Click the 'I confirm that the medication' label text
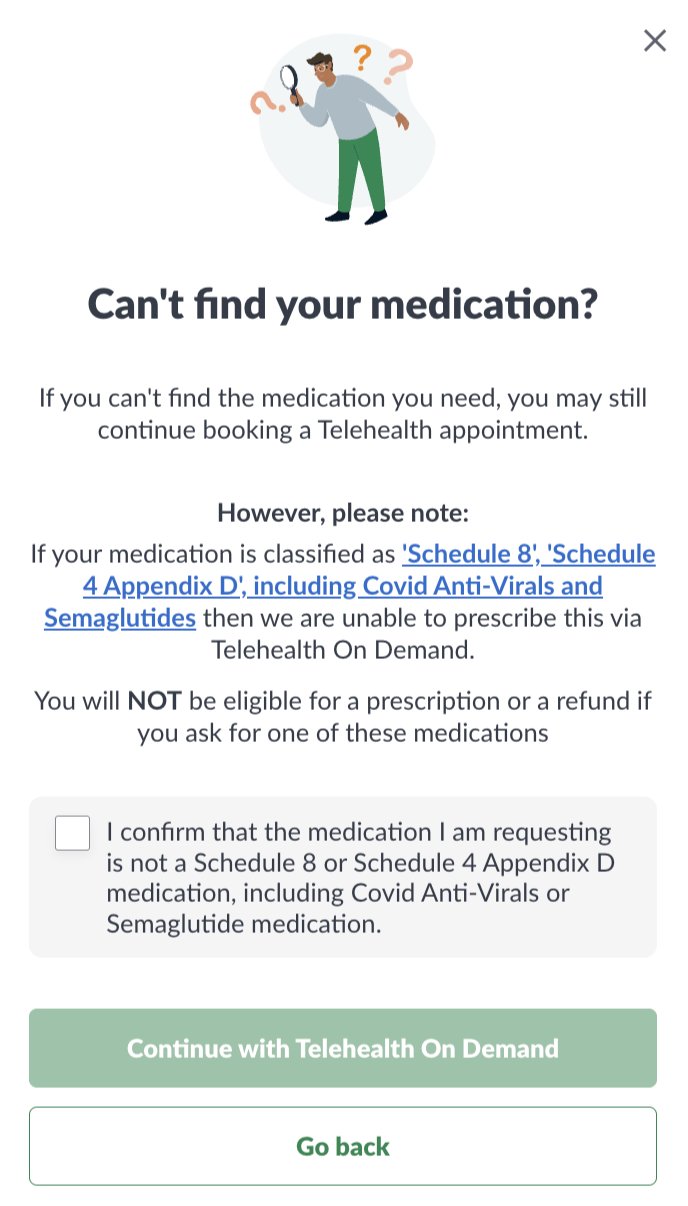The height and width of the screenshot is (1206, 688). (358, 832)
